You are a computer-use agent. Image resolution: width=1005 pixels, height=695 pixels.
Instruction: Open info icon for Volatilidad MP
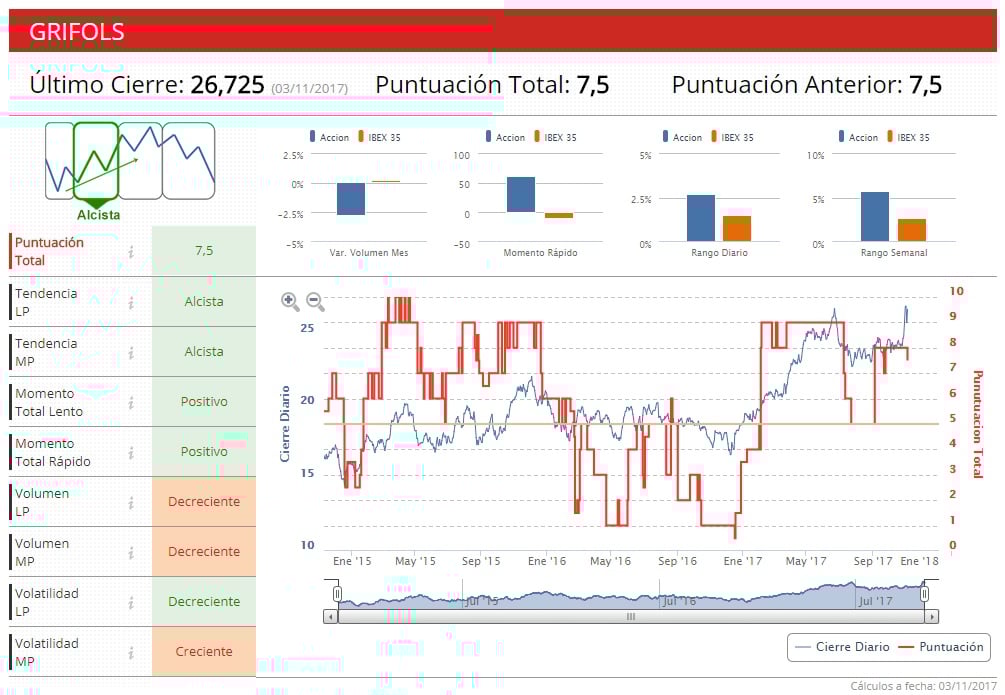[131, 652]
